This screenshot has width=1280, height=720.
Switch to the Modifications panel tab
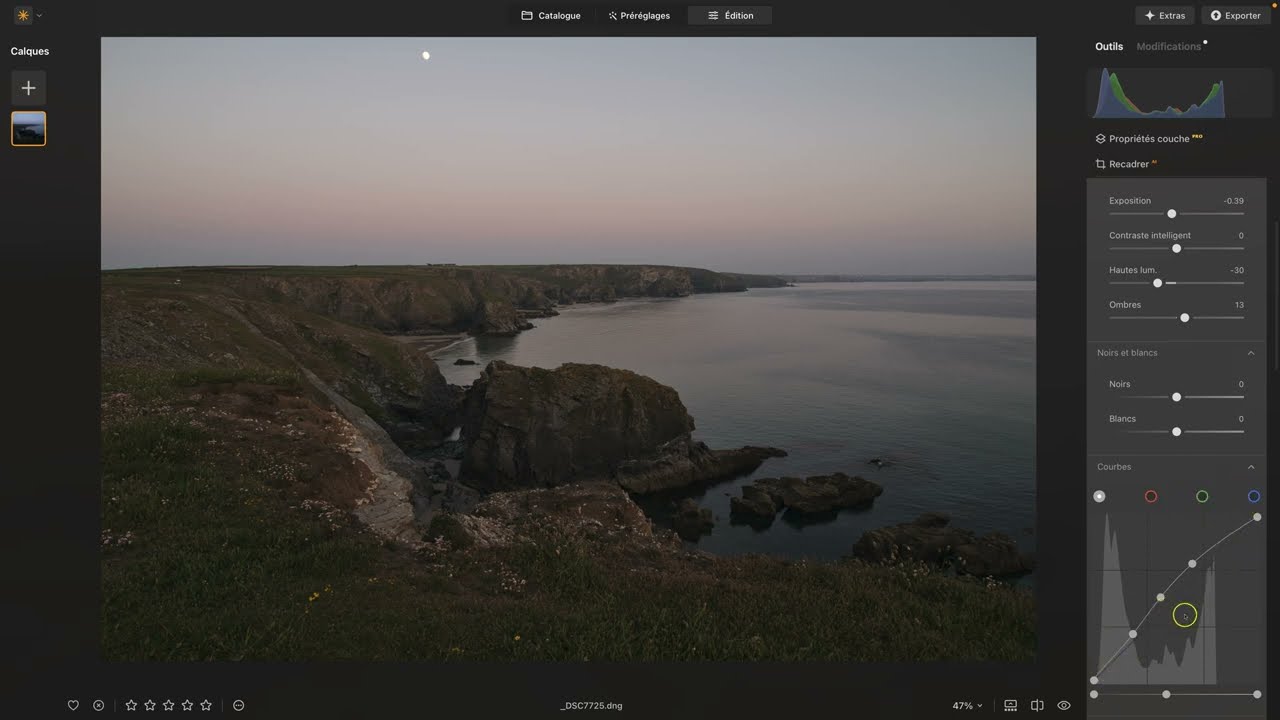point(1168,46)
